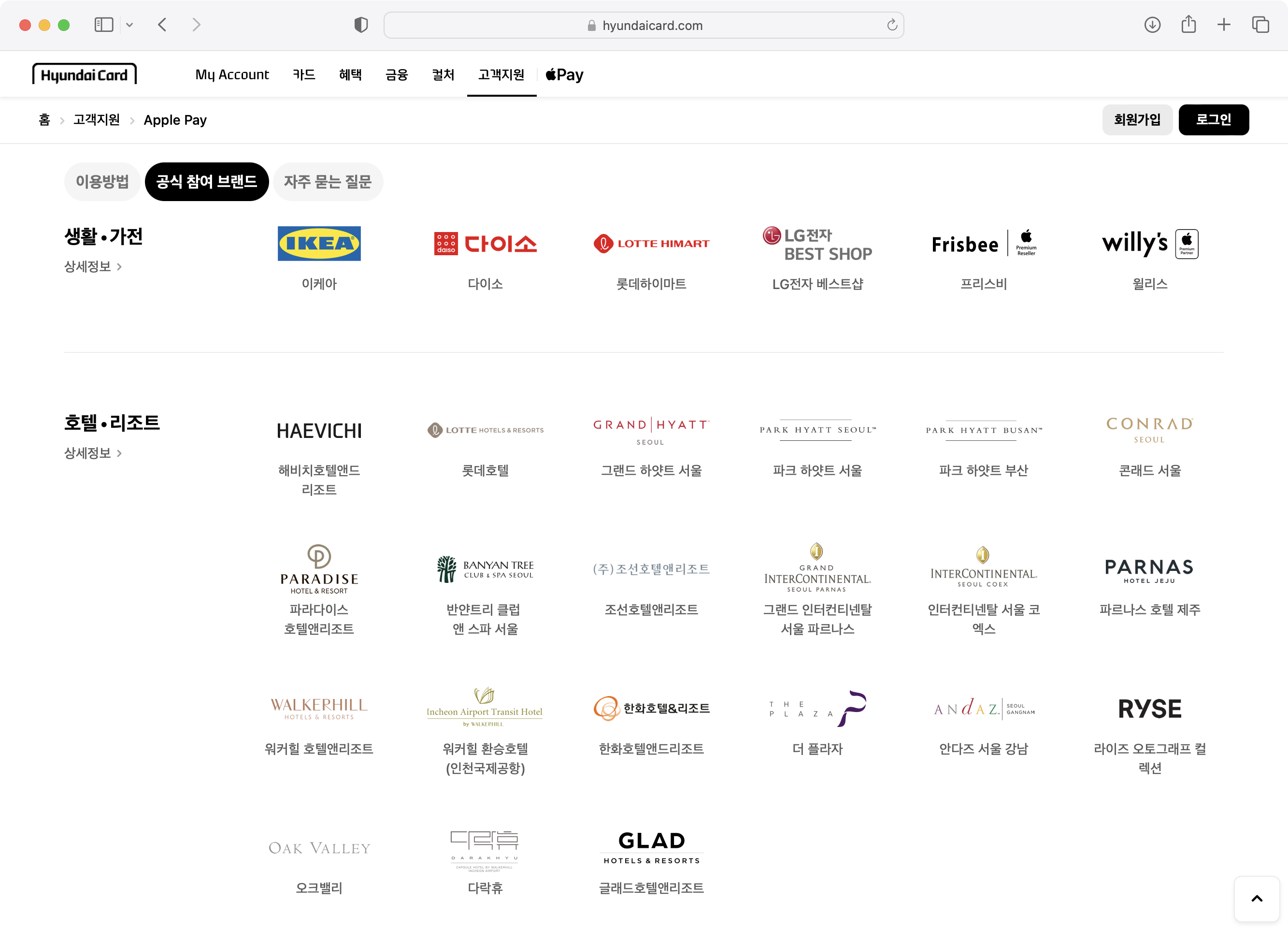Open the 고객지원 menu
Image resolution: width=1288 pixels, height=930 pixels.
tap(501, 74)
